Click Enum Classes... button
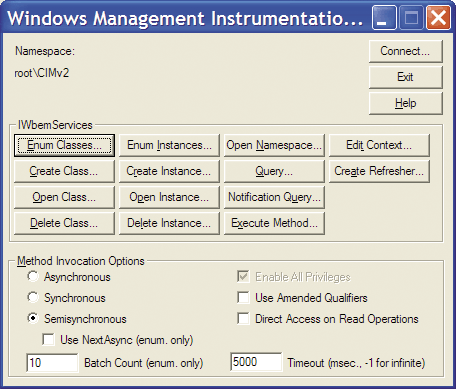The image size is (456, 389). (x=64, y=145)
